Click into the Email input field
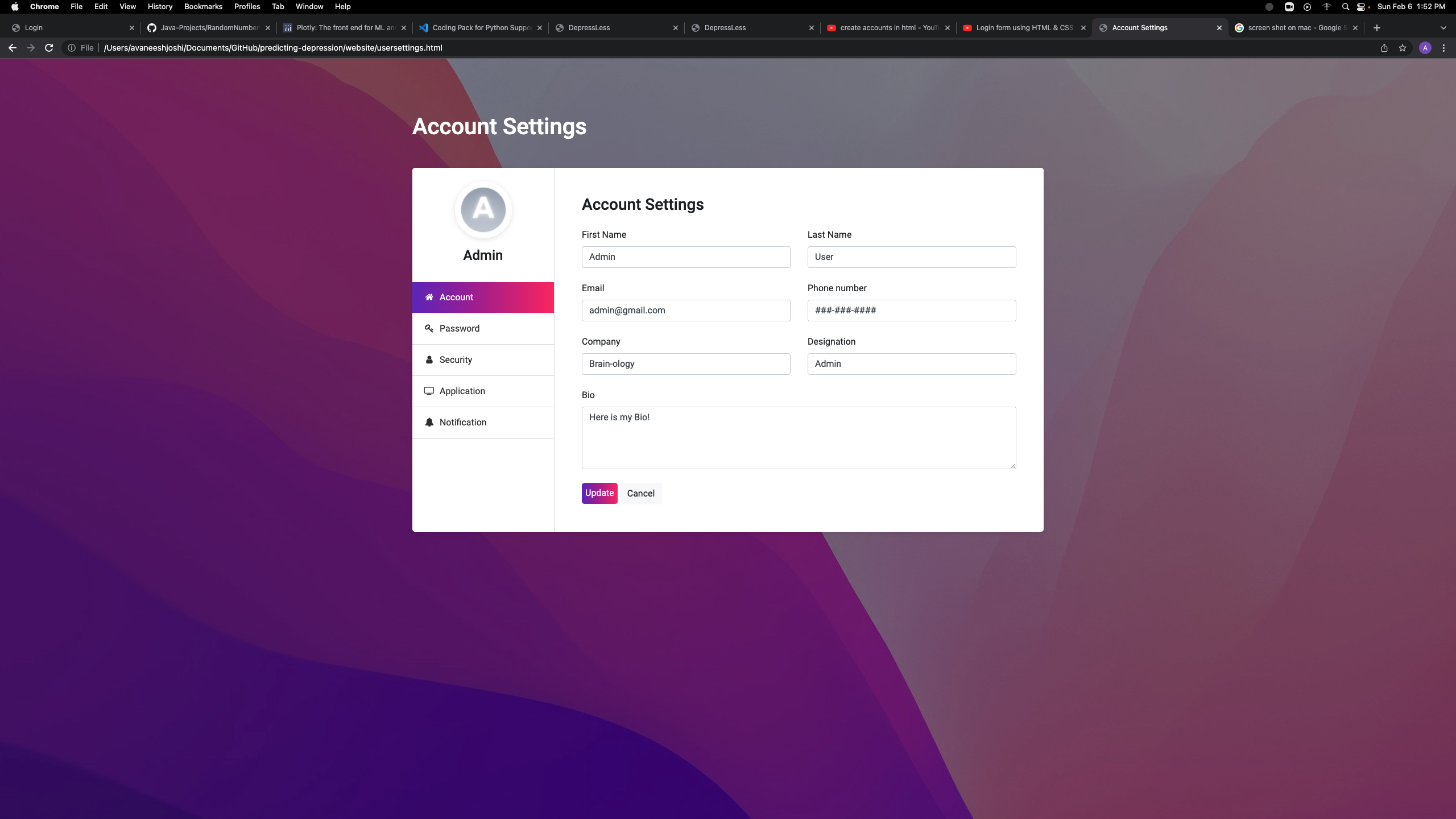The height and width of the screenshot is (819, 1456). 685,311
